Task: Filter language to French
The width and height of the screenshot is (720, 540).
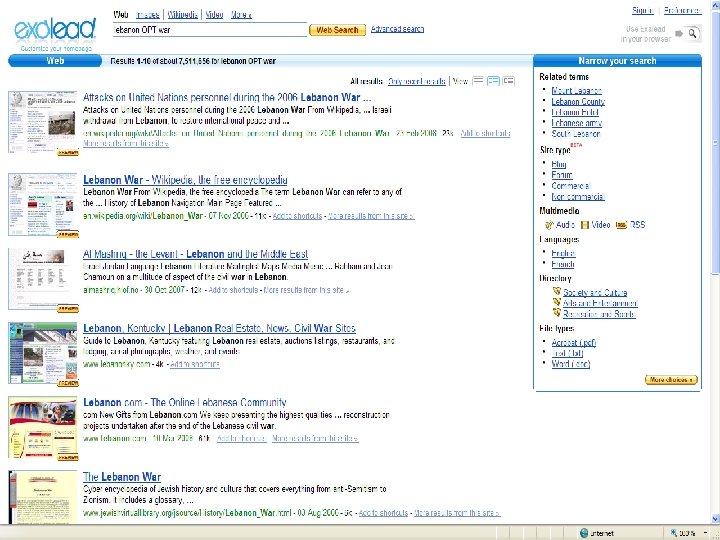Action: [562, 264]
